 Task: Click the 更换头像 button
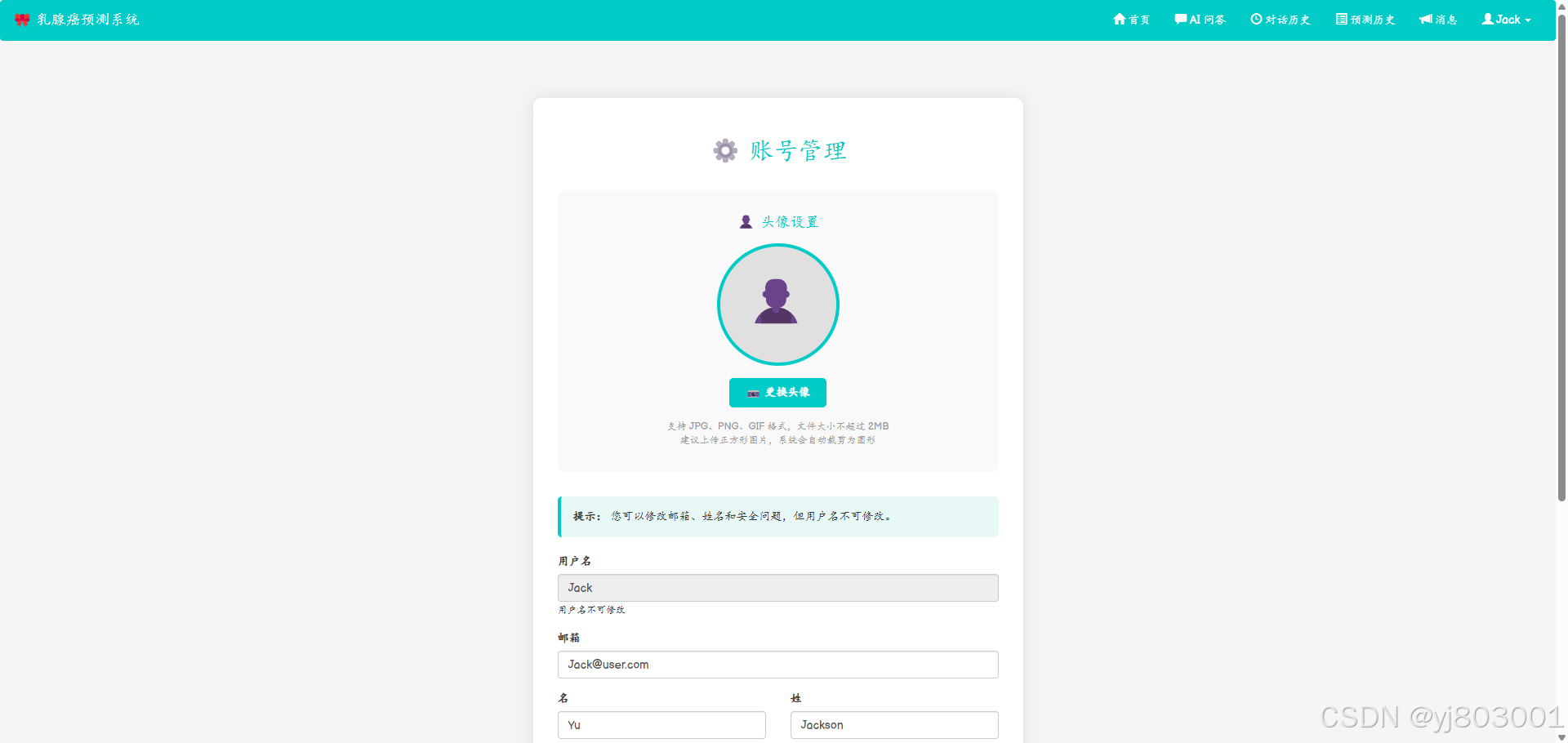tap(777, 393)
